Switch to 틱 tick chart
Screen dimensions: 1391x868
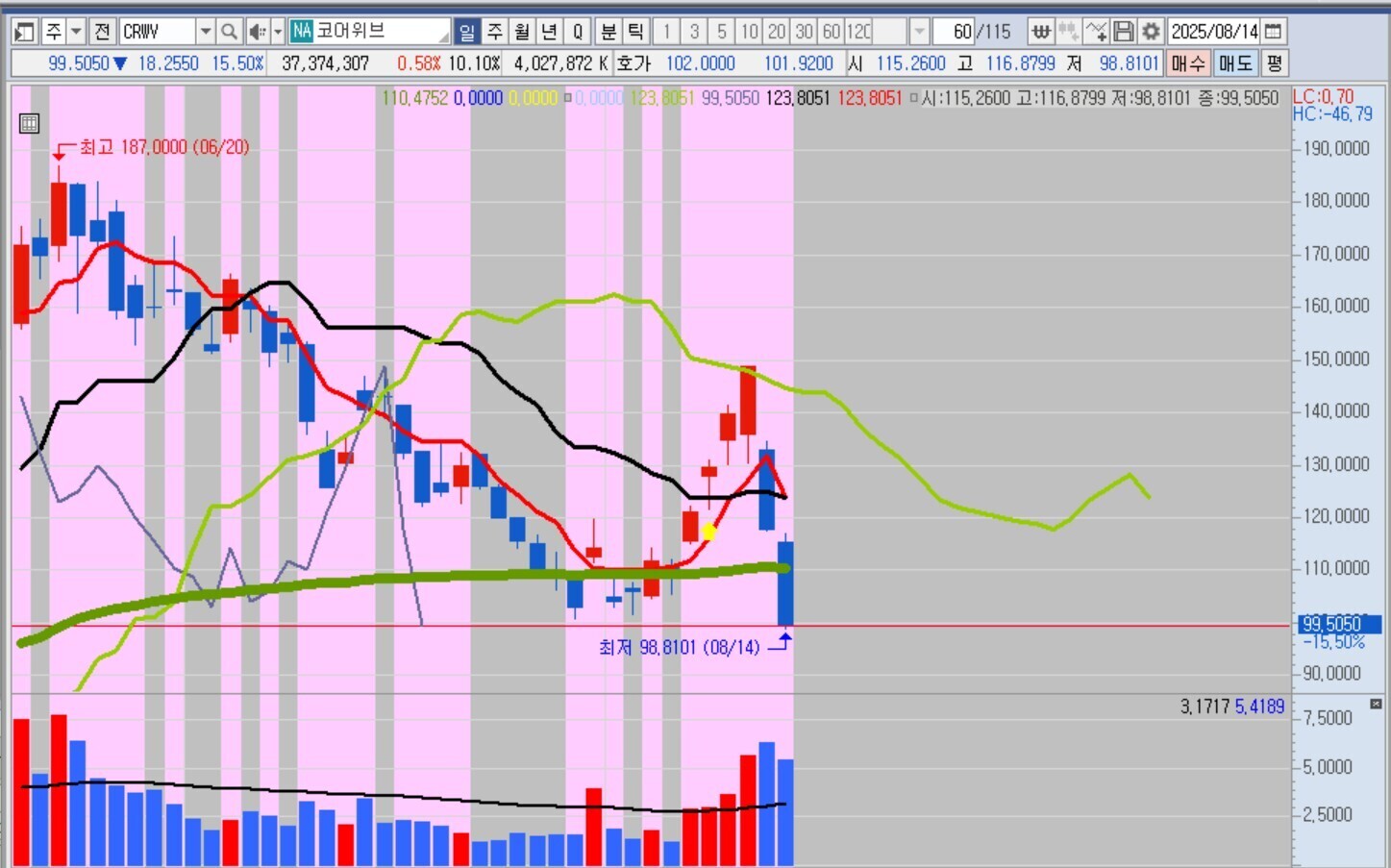pos(635,32)
